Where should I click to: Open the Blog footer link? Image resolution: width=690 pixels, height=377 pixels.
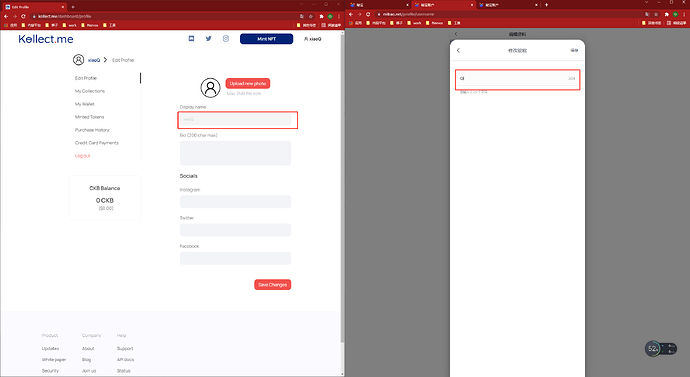[86, 359]
